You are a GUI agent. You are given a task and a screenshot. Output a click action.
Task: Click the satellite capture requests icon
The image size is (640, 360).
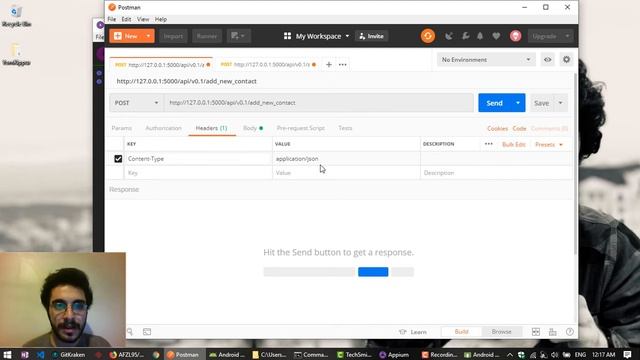click(x=449, y=36)
